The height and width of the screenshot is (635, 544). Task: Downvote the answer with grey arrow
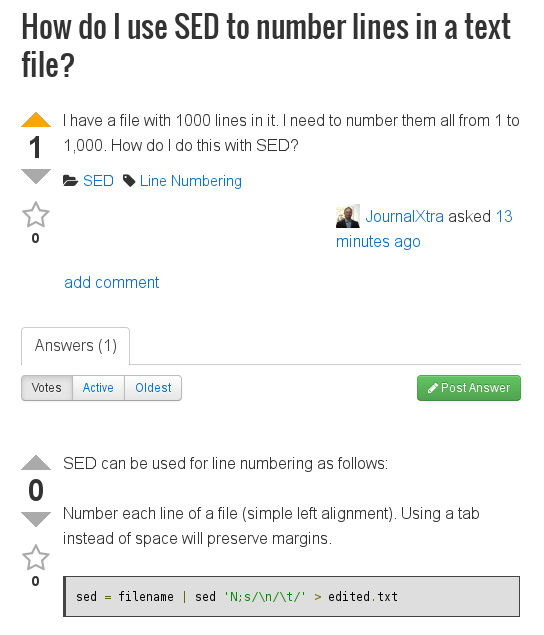point(36,520)
